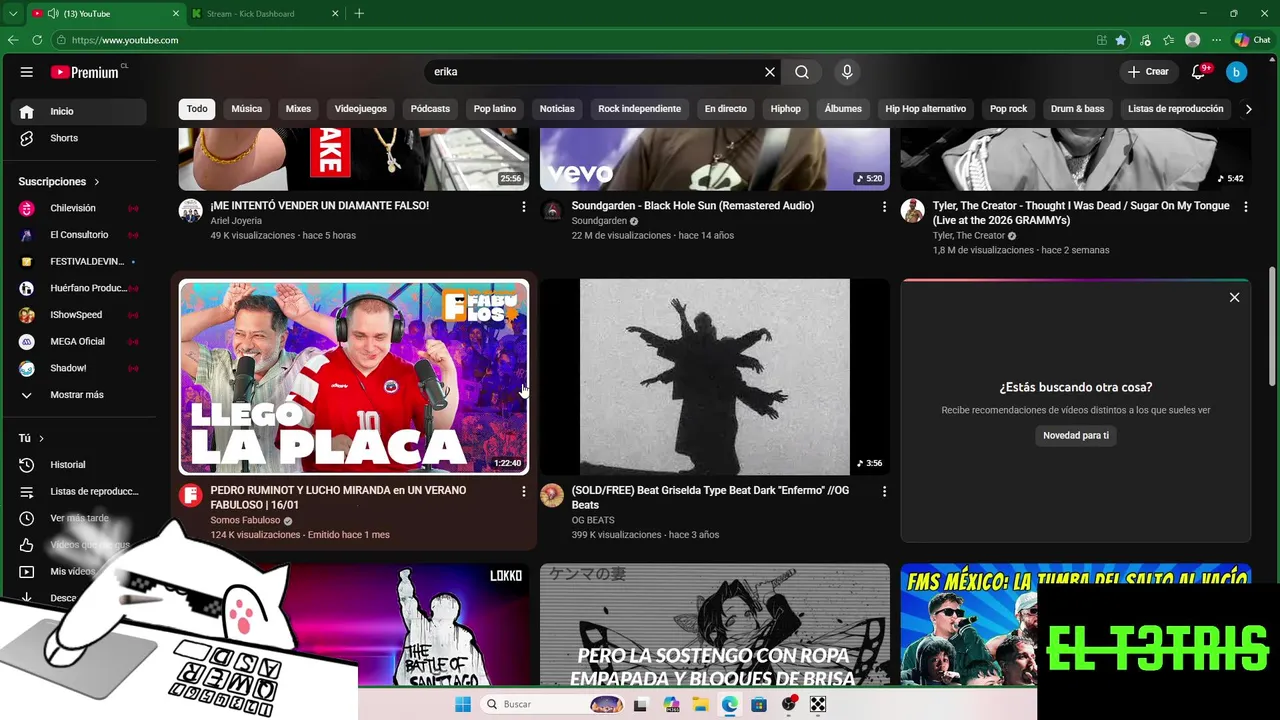Dismiss the ¿Estás buscando otra cosa? card

click(x=1234, y=298)
